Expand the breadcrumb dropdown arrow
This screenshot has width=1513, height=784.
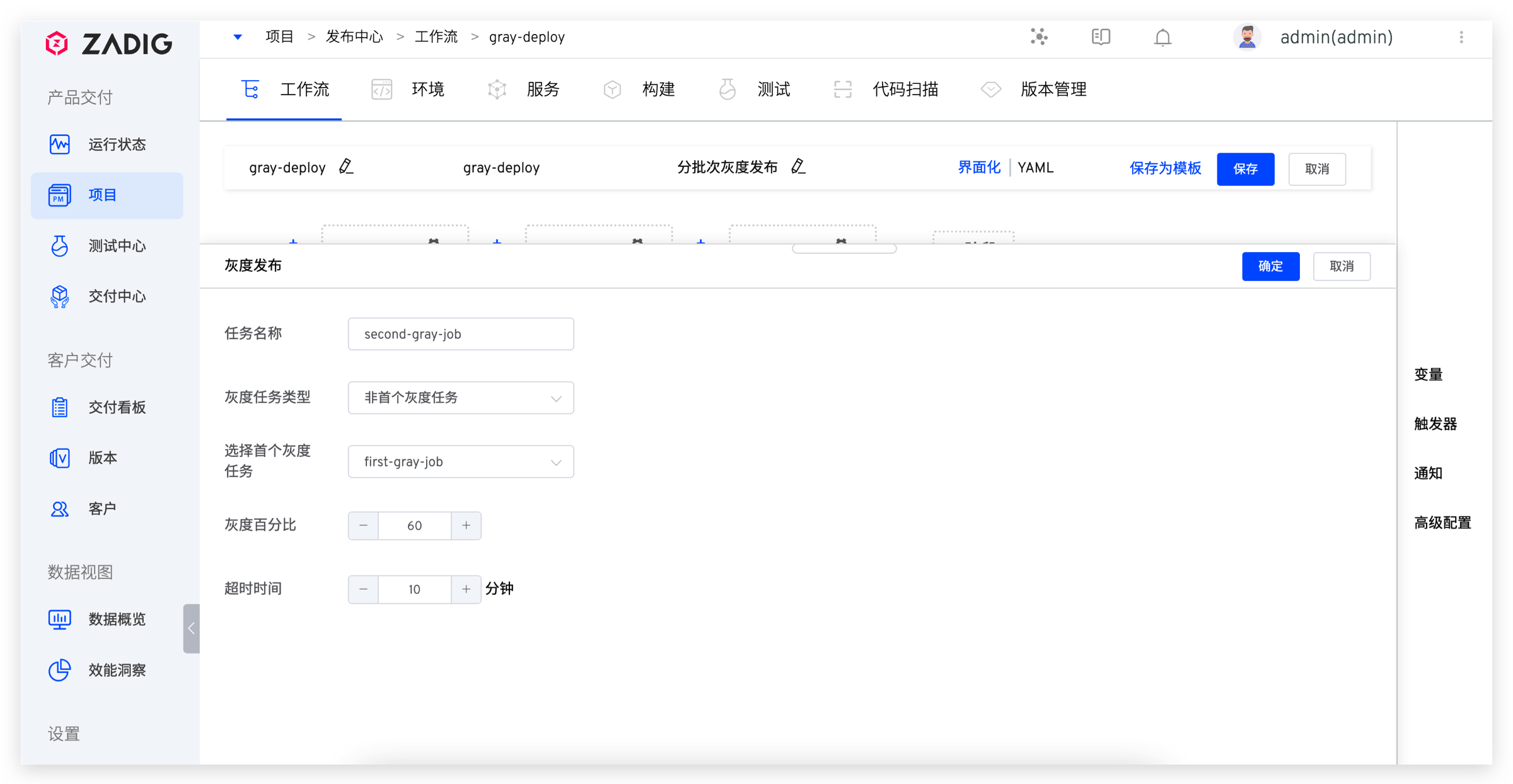pos(238,37)
